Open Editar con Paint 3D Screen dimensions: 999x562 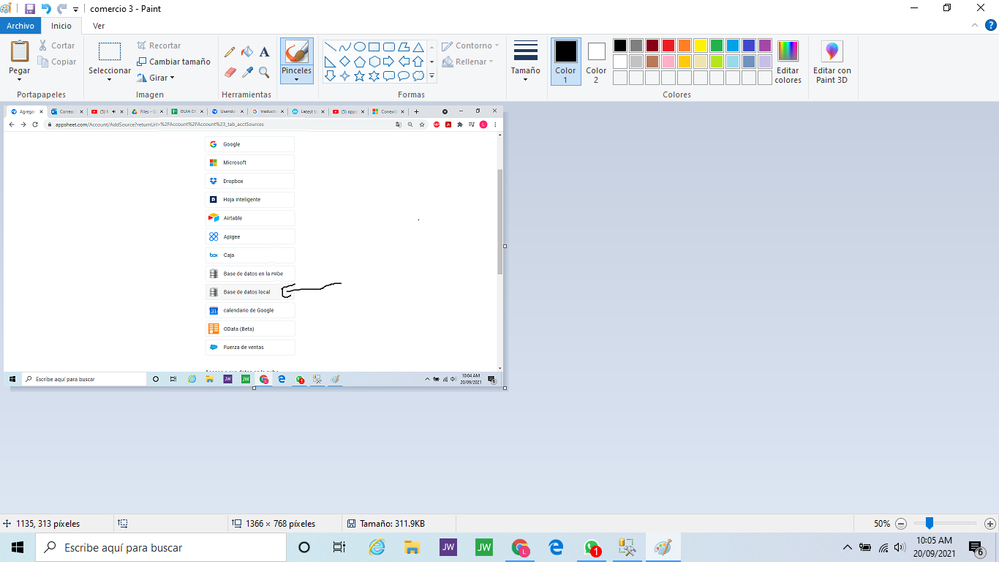(832, 62)
